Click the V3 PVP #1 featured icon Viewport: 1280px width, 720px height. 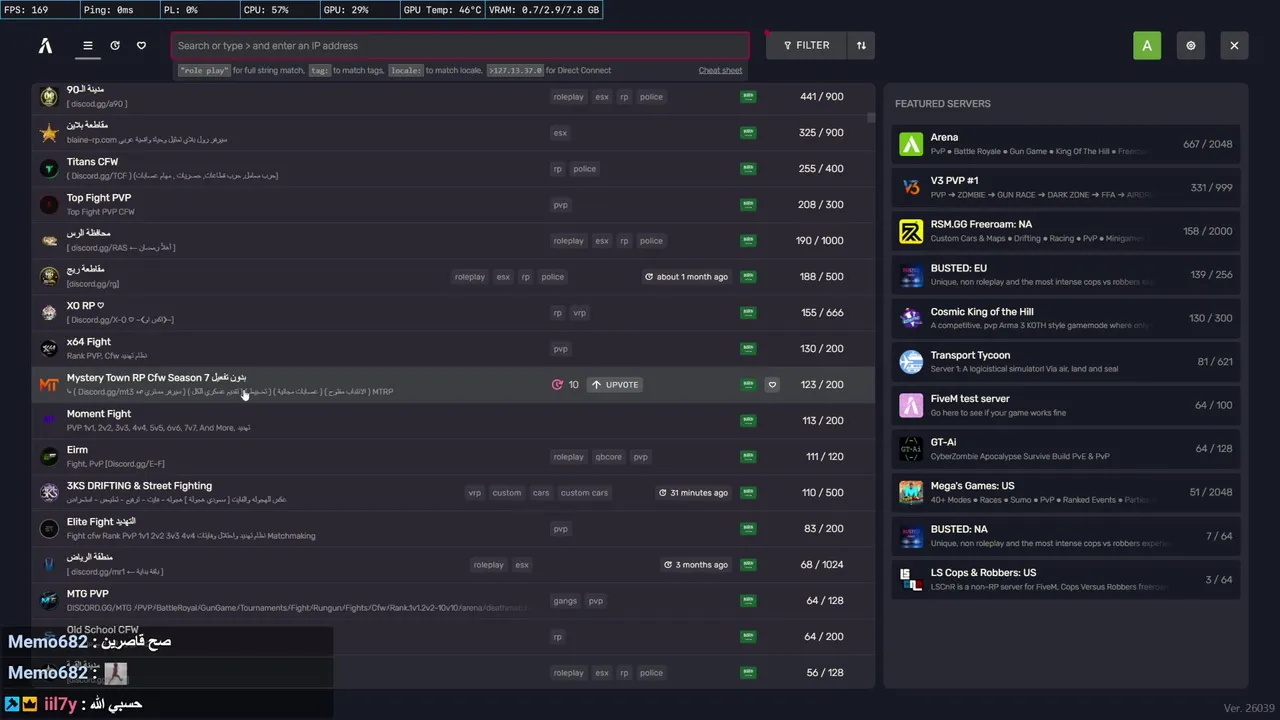point(911,187)
